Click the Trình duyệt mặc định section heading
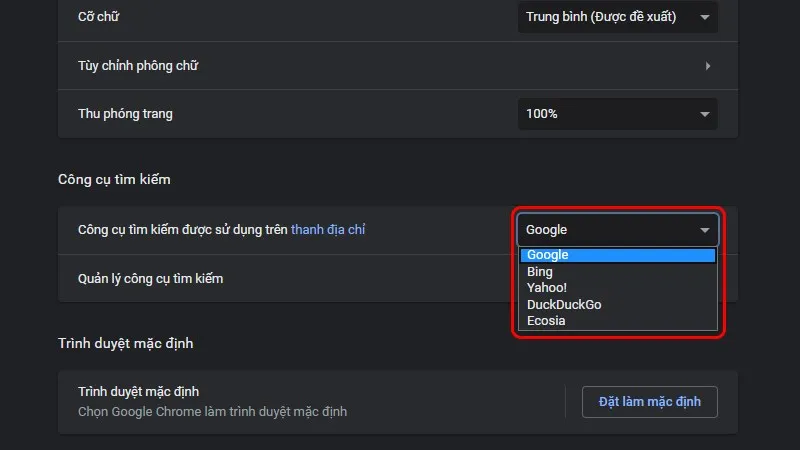Image resolution: width=800 pixels, height=450 pixels. click(x=126, y=343)
